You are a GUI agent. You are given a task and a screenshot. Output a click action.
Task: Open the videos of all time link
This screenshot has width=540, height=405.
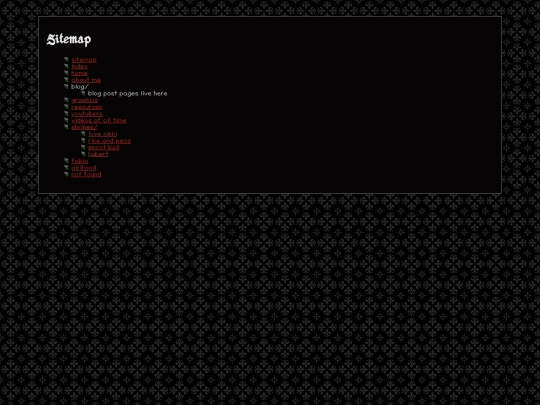click(x=99, y=121)
